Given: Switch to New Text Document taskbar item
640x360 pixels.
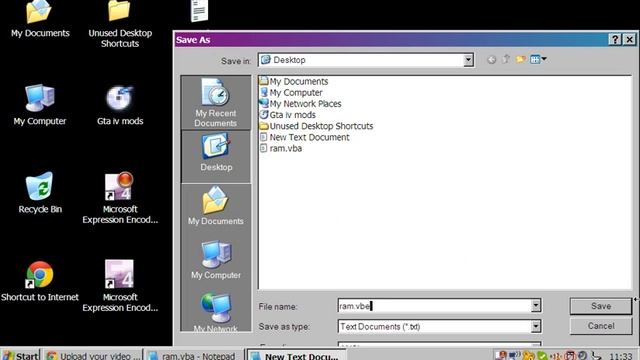Looking at the screenshot, I should pyautogui.click(x=296, y=355).
